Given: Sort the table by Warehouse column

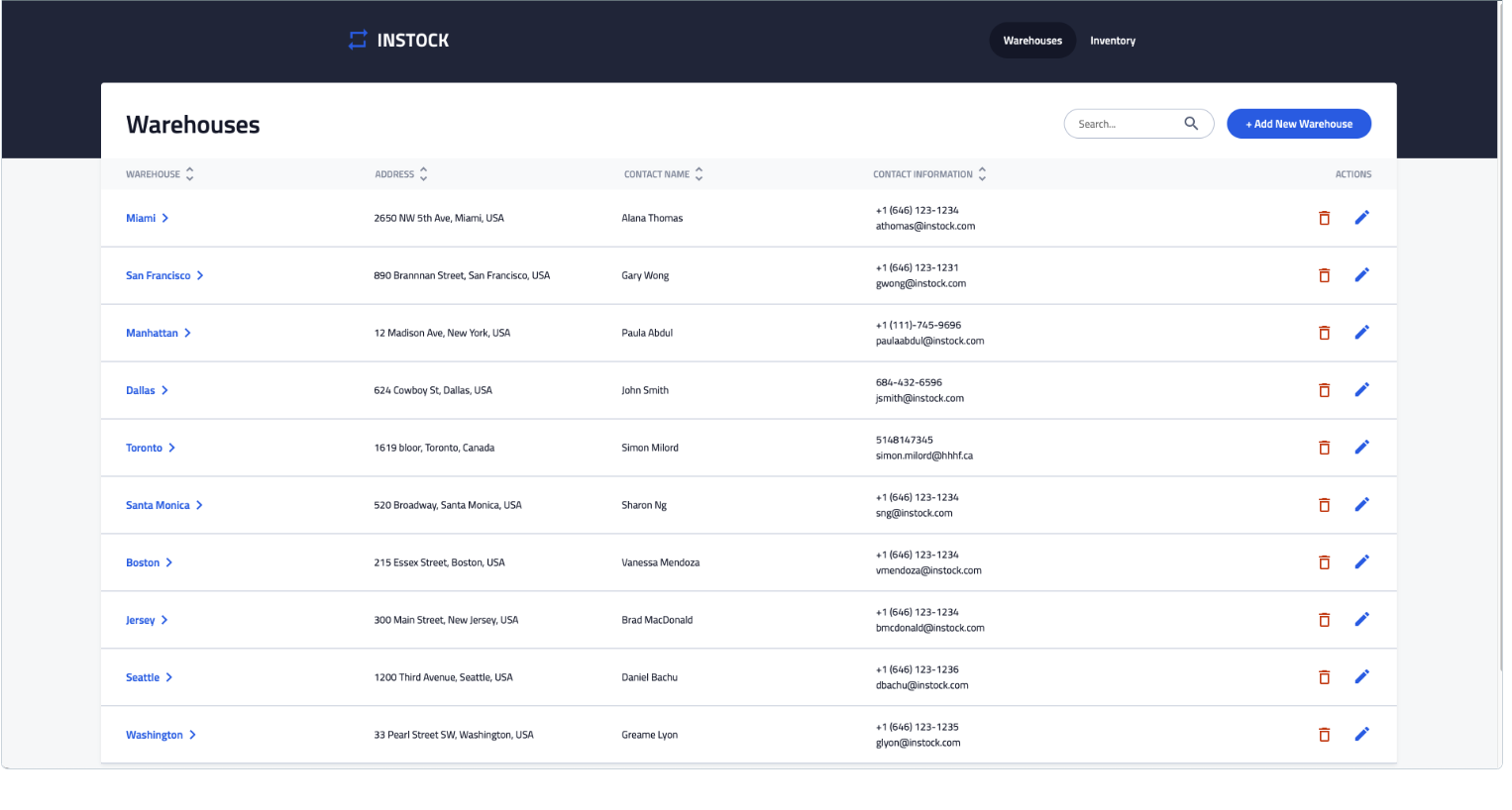Looking at the screenshot, I should pos(189,173).
